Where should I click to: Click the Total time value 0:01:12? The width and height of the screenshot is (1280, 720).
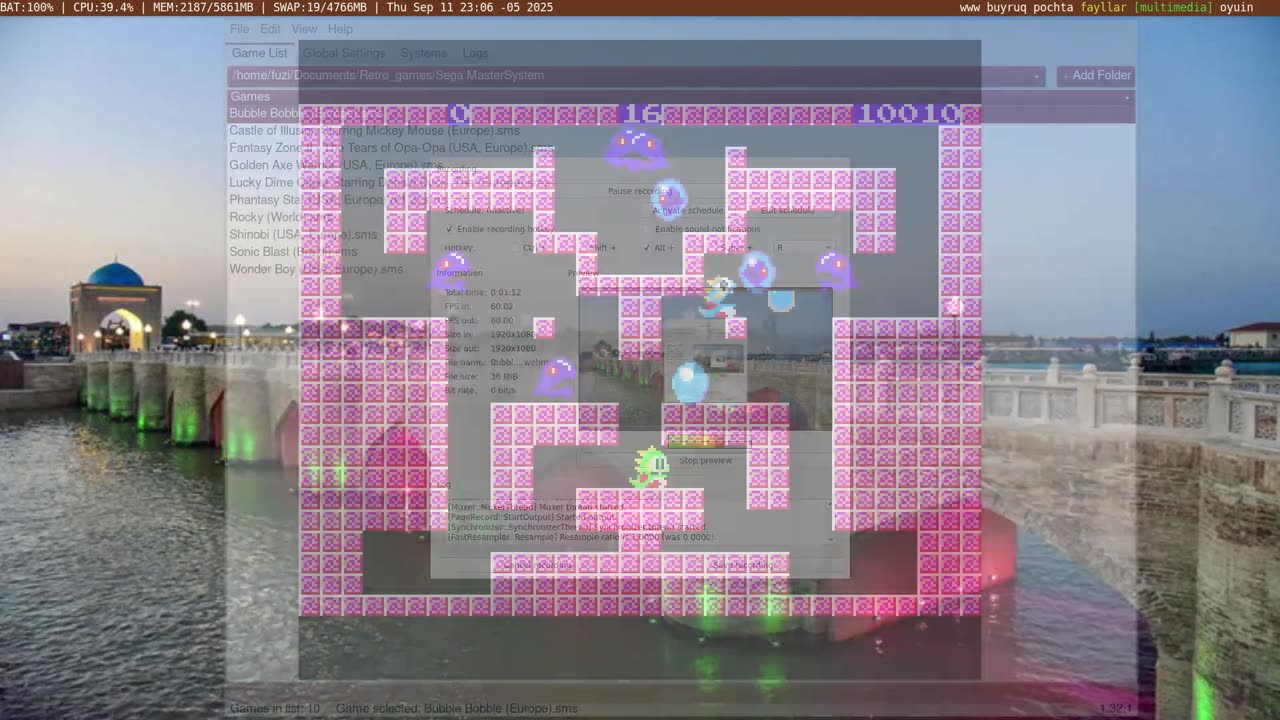pos(506,292)
